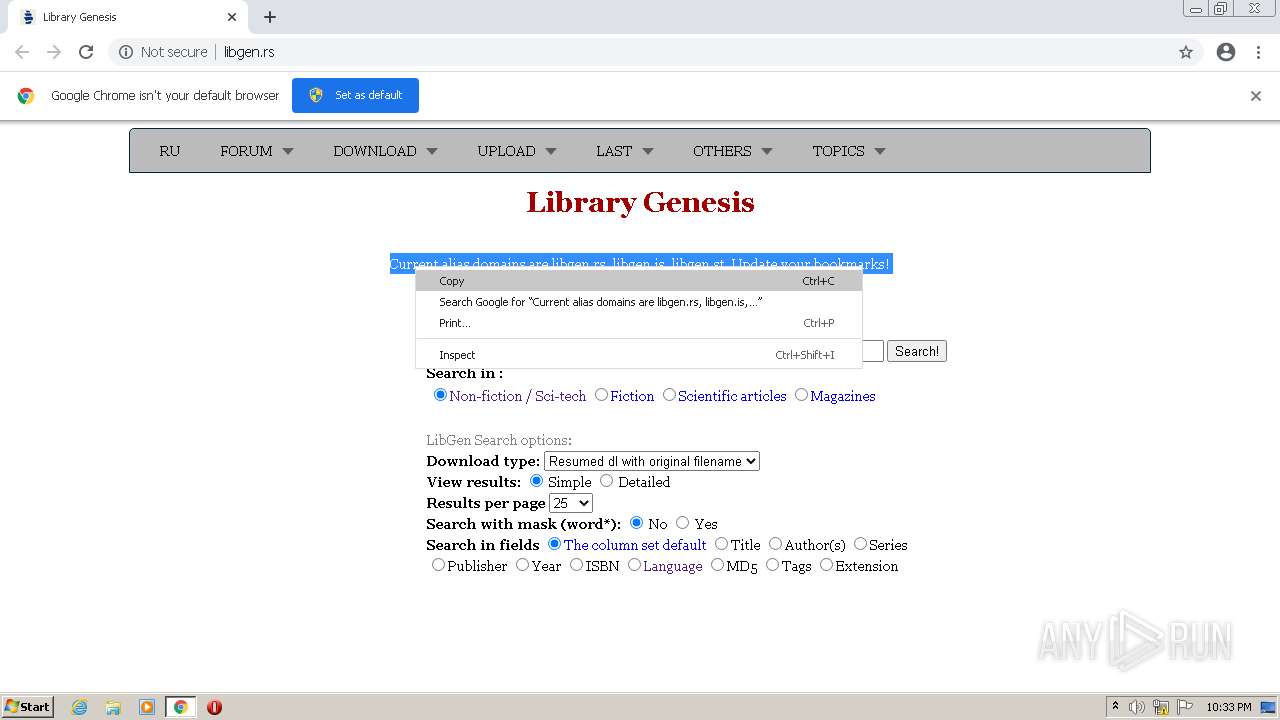The height and width of the screenshot is (720, 1280).
Task: Click the libgen.rs address bar URL
Action: click(249, 52)
